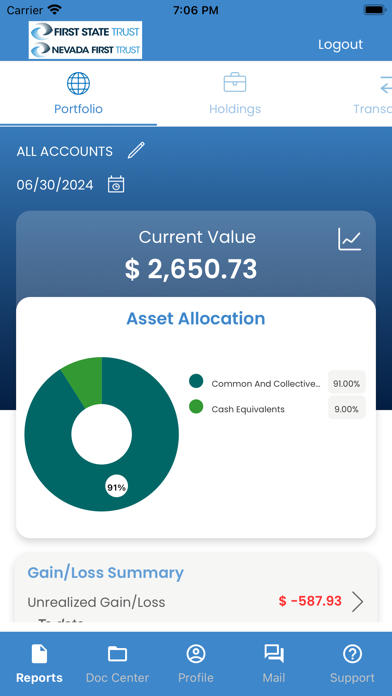Edit account selection with pencil icon
392x696 pixels.
[x=136, y=150]
